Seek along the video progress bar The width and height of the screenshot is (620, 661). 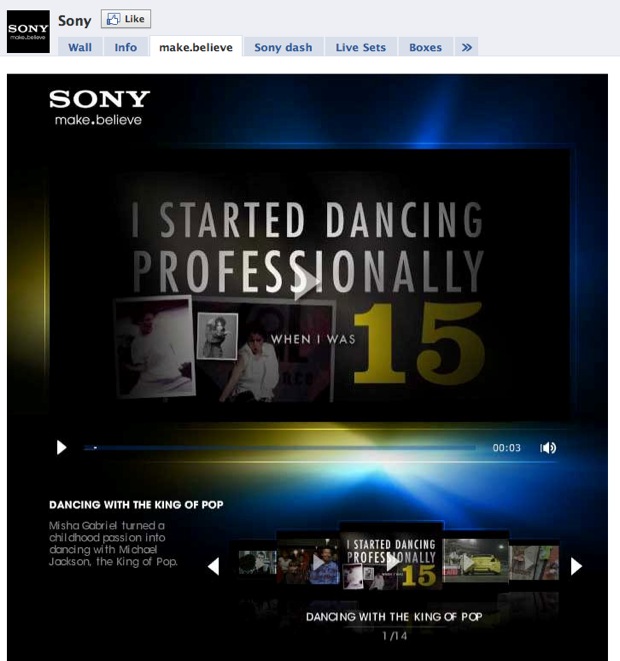coord(280,448)
